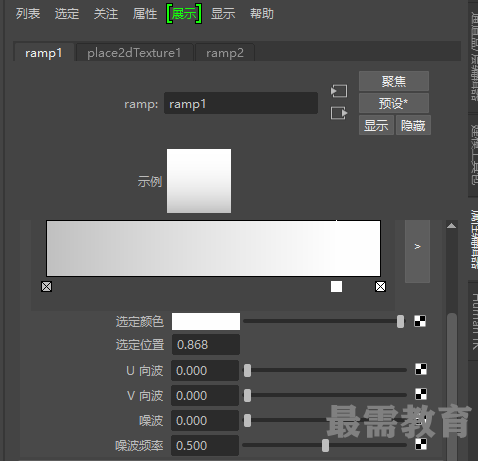
Task: Click the V 向波 value field
Action: pos(205,395)
